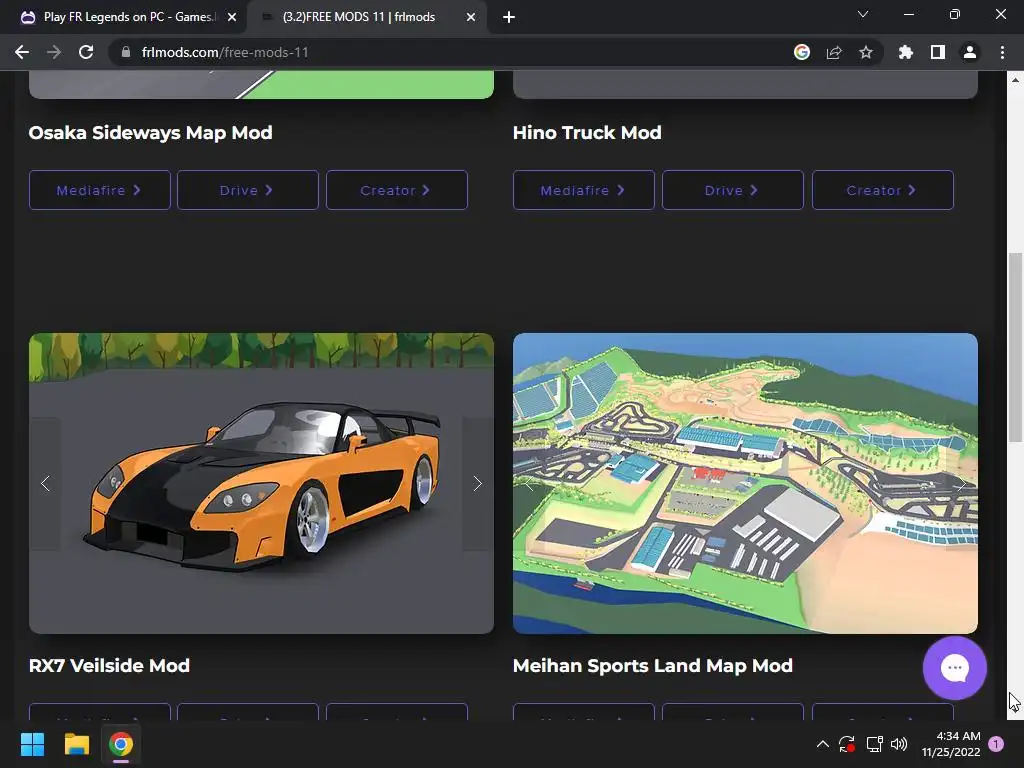This screenshot has height=768, width=1024.
Task: Open the Chrome profile avatar
Action: coord(970,52)
